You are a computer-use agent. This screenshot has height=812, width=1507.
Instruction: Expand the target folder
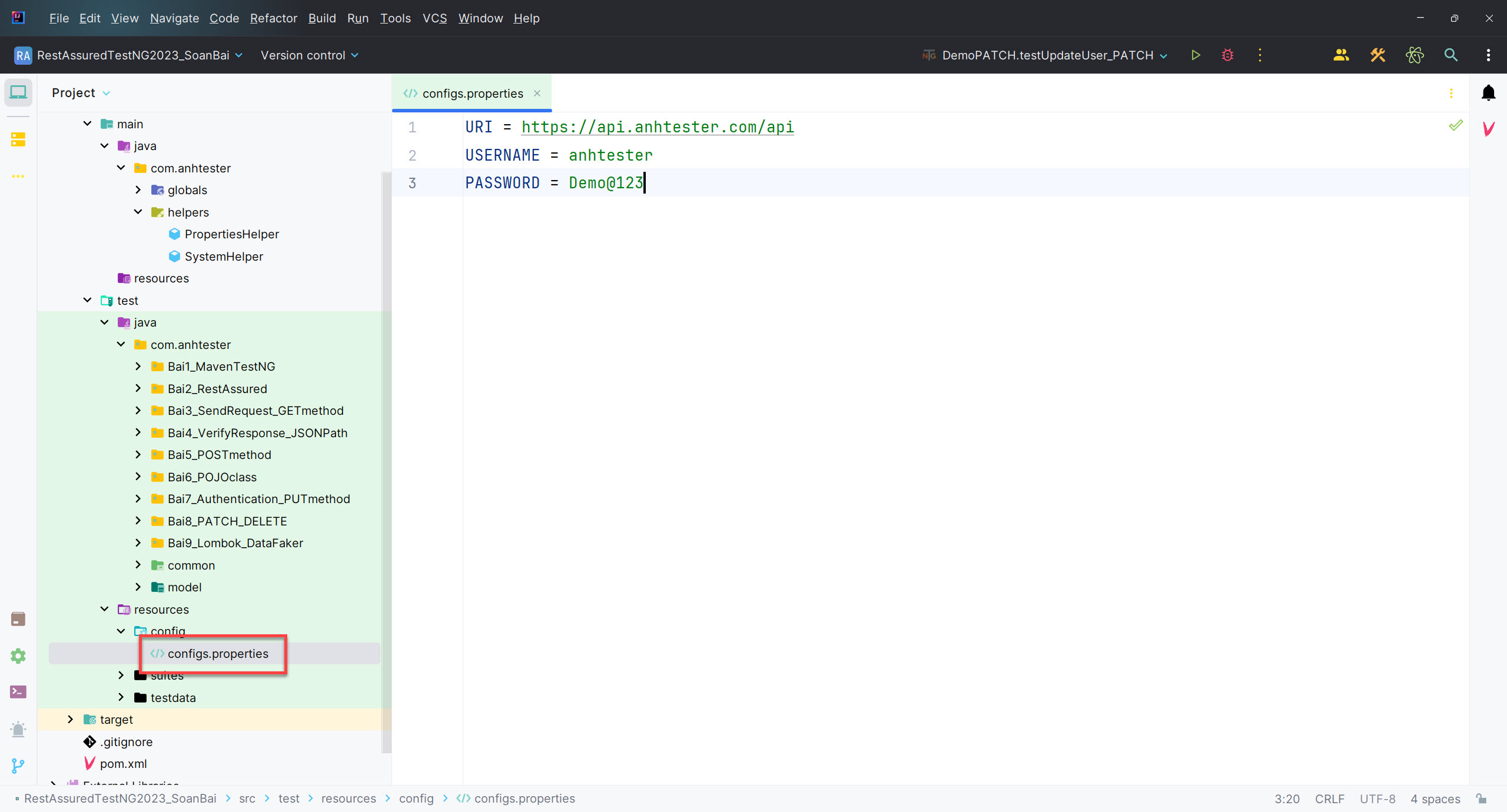click(71, 719)
